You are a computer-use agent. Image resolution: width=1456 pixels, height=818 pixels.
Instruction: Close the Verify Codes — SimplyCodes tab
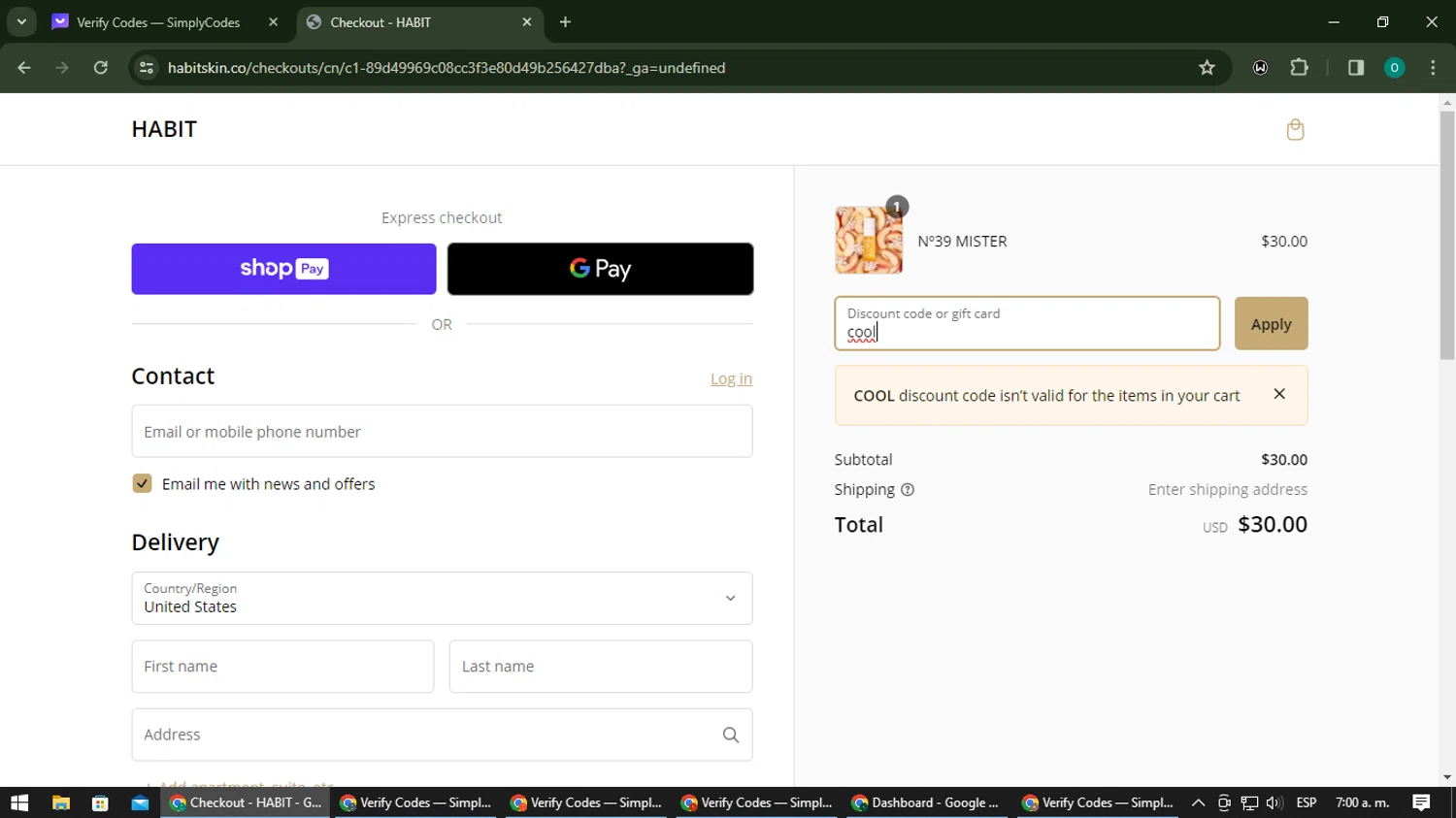273,21
